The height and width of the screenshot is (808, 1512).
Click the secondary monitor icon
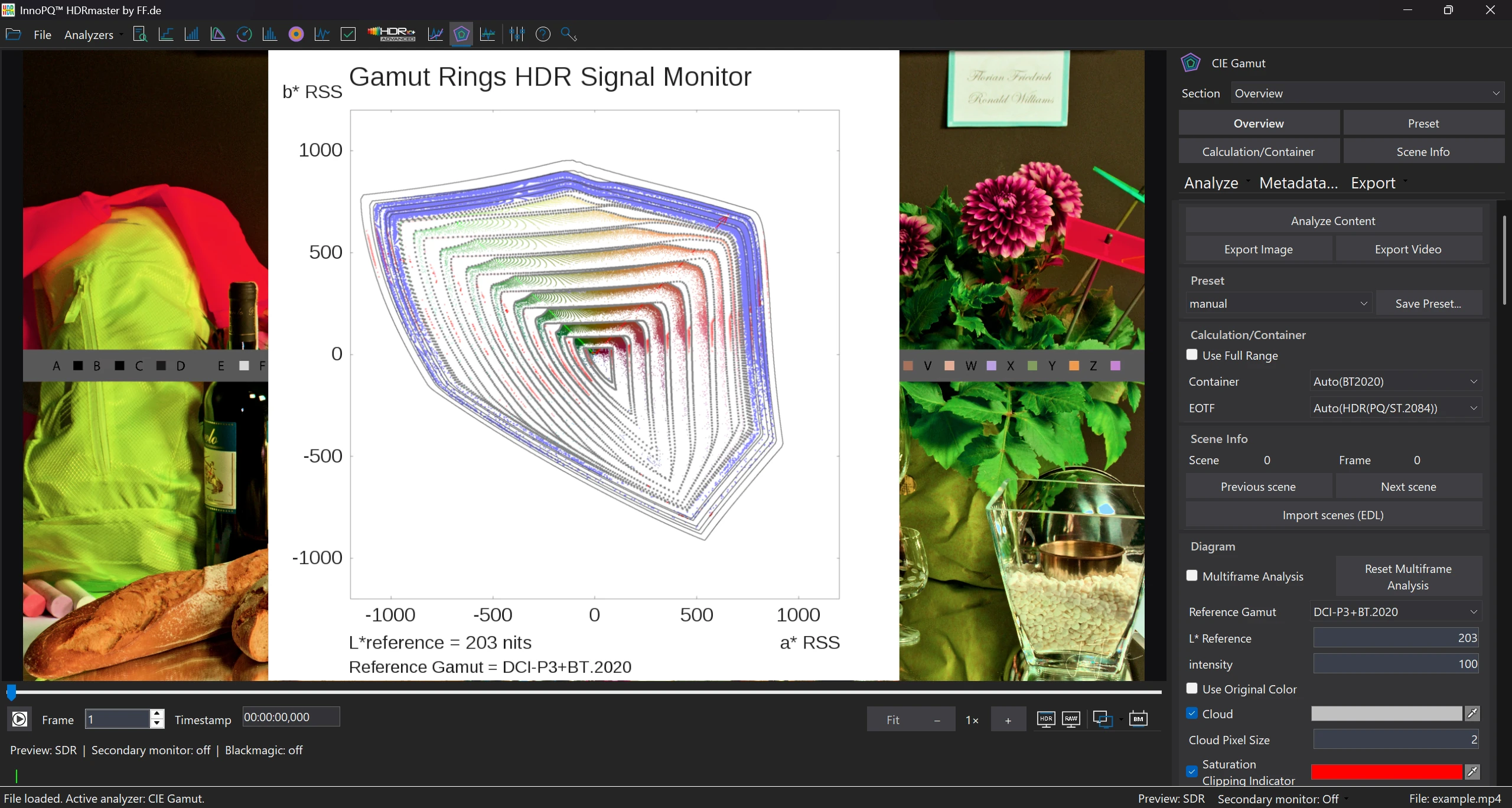click(1102, 719)
